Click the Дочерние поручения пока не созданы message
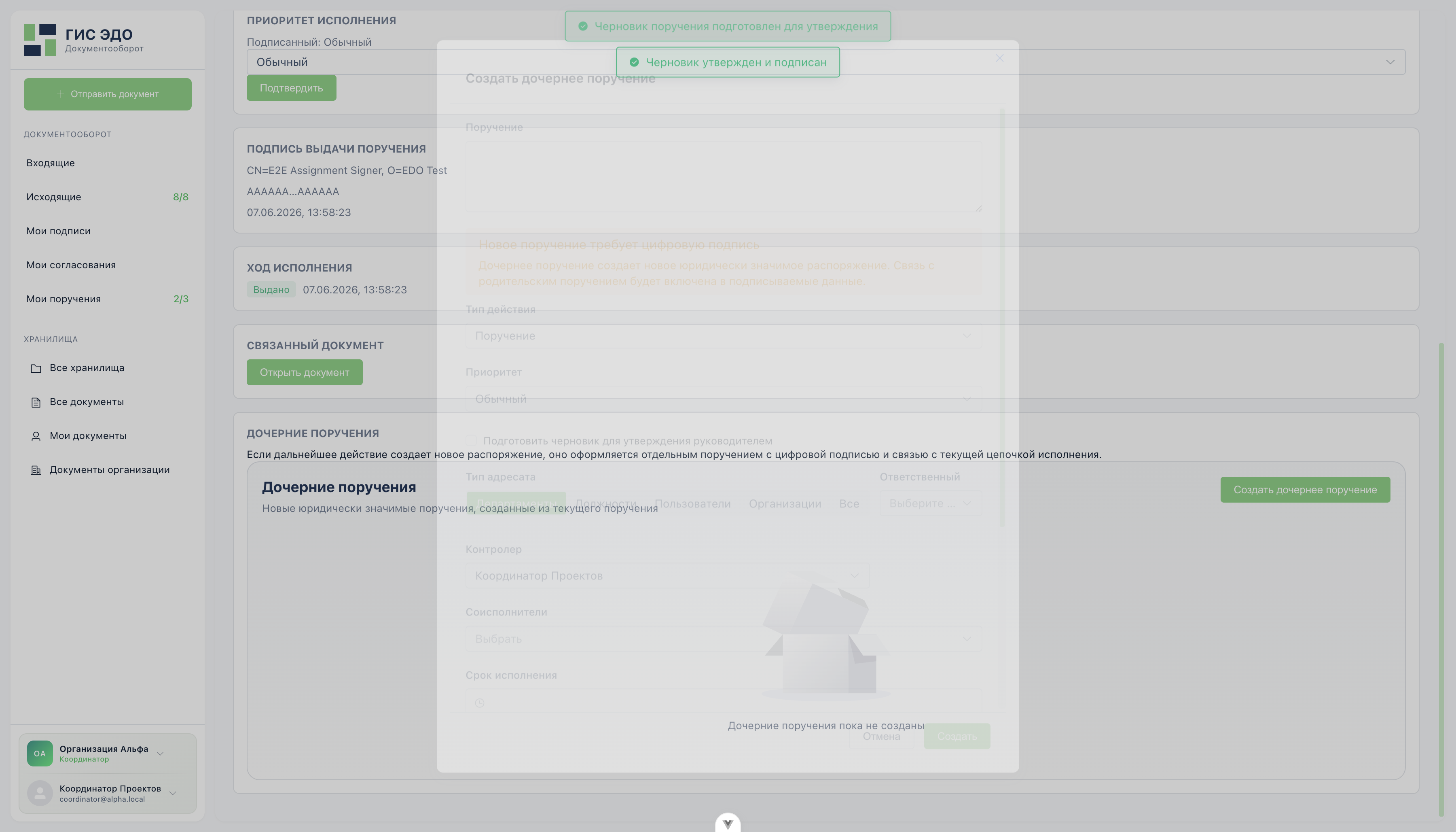This screenshot has width=1456, height=832. click(x=825, y=726)
